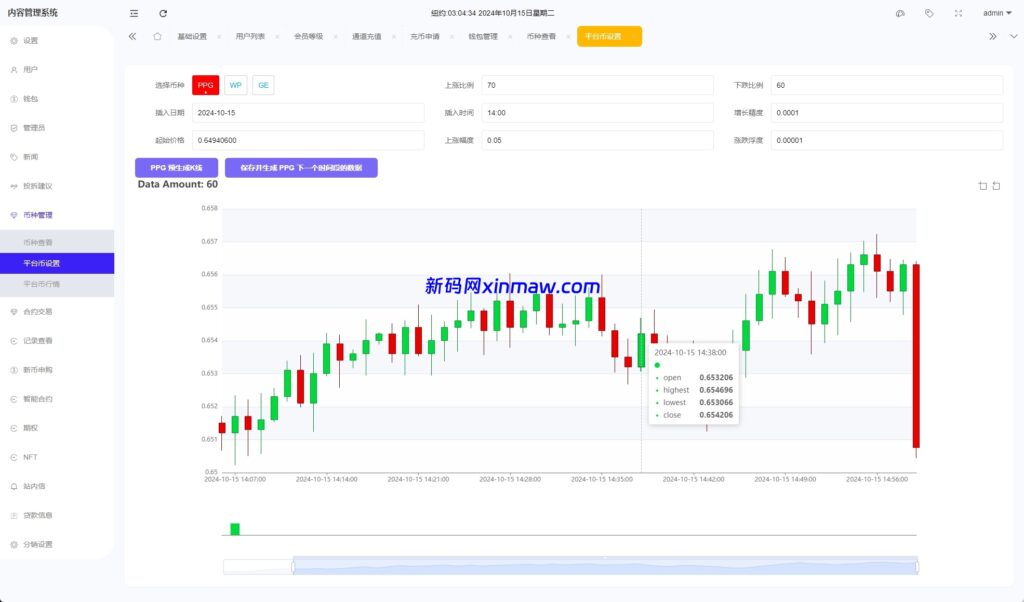
Task: Click the PPG 预生成K线 button
Action: pyautogui.click(x=176, y=168)
